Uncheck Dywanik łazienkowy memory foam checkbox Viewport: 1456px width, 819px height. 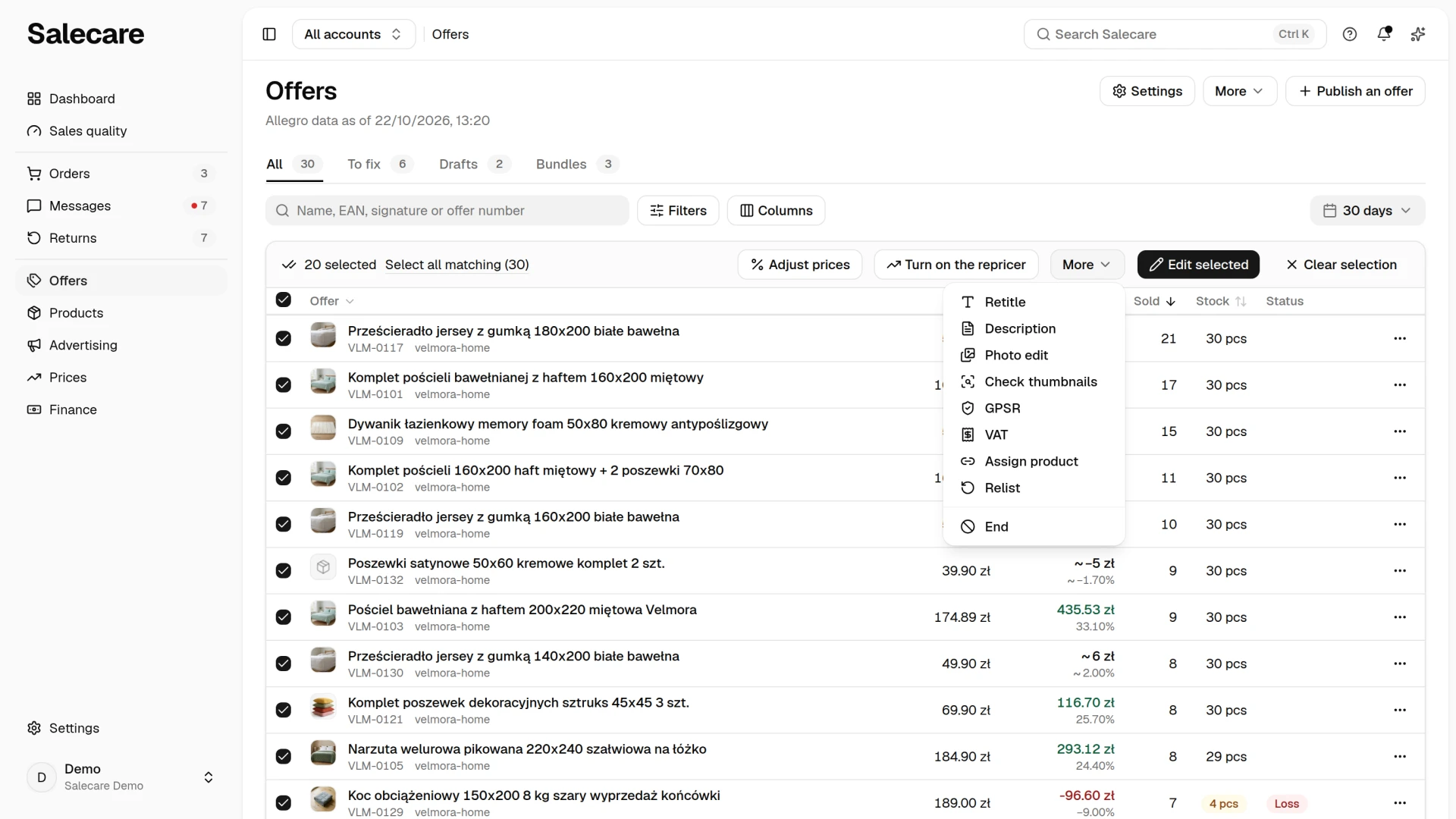coord(284,431)
